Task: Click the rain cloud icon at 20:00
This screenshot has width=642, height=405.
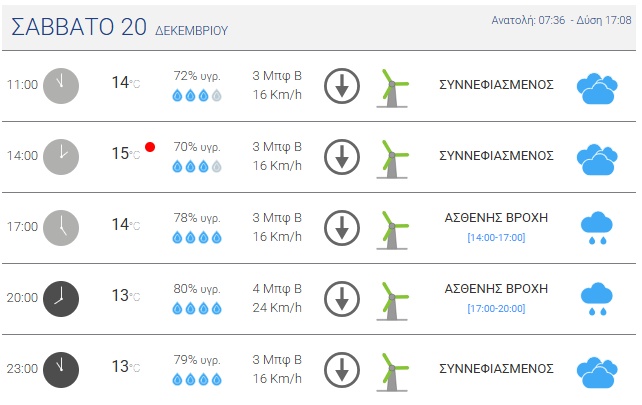Action: click(x=596, y=298)
